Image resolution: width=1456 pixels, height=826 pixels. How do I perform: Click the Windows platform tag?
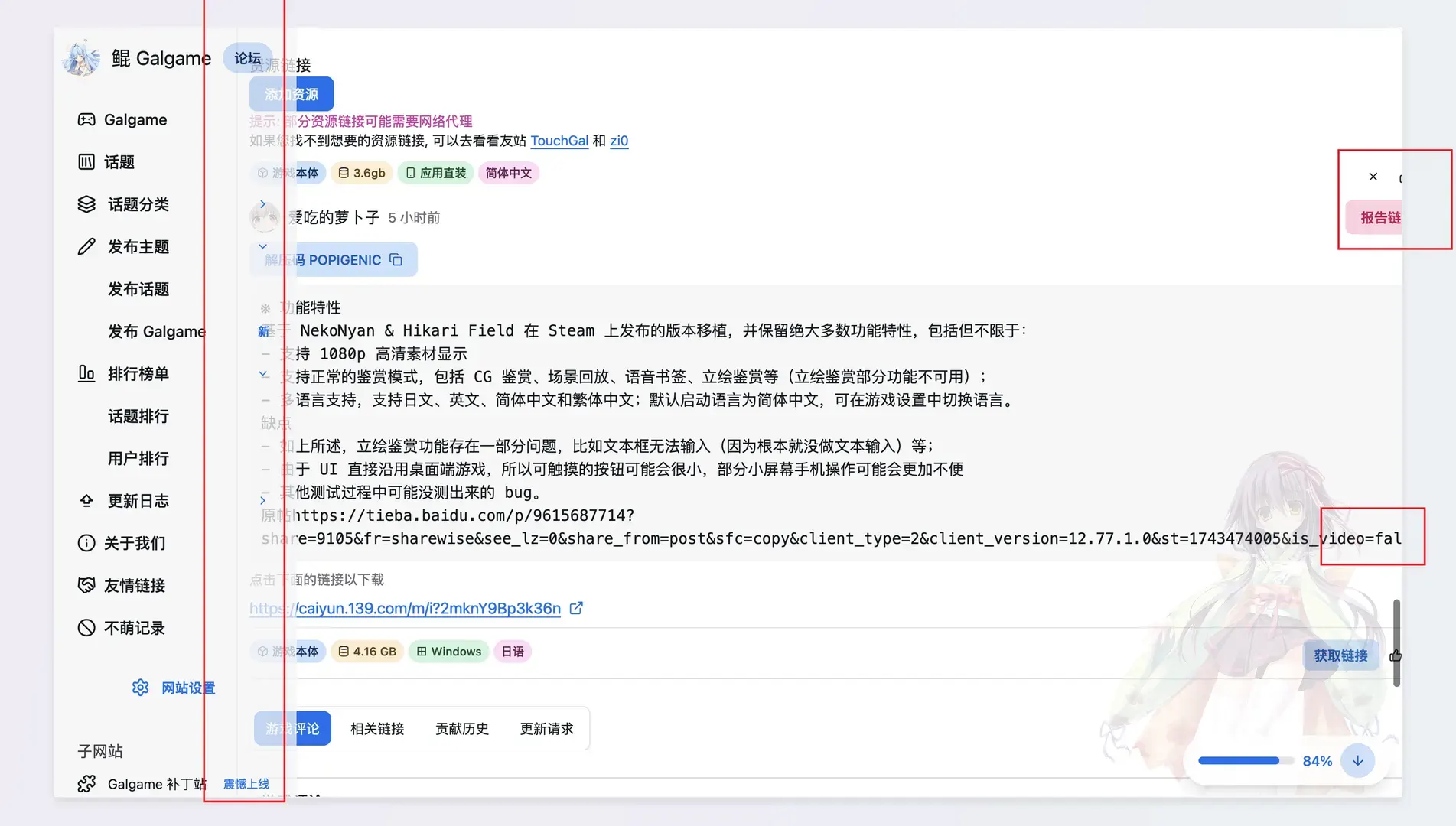tap(448, 652)
